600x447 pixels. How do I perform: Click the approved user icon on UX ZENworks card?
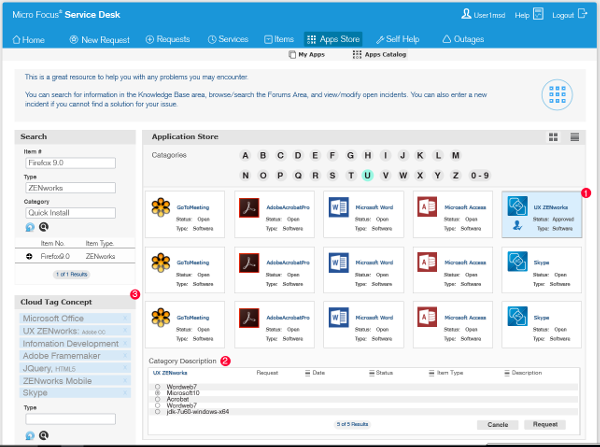click(x=517, y=225)
